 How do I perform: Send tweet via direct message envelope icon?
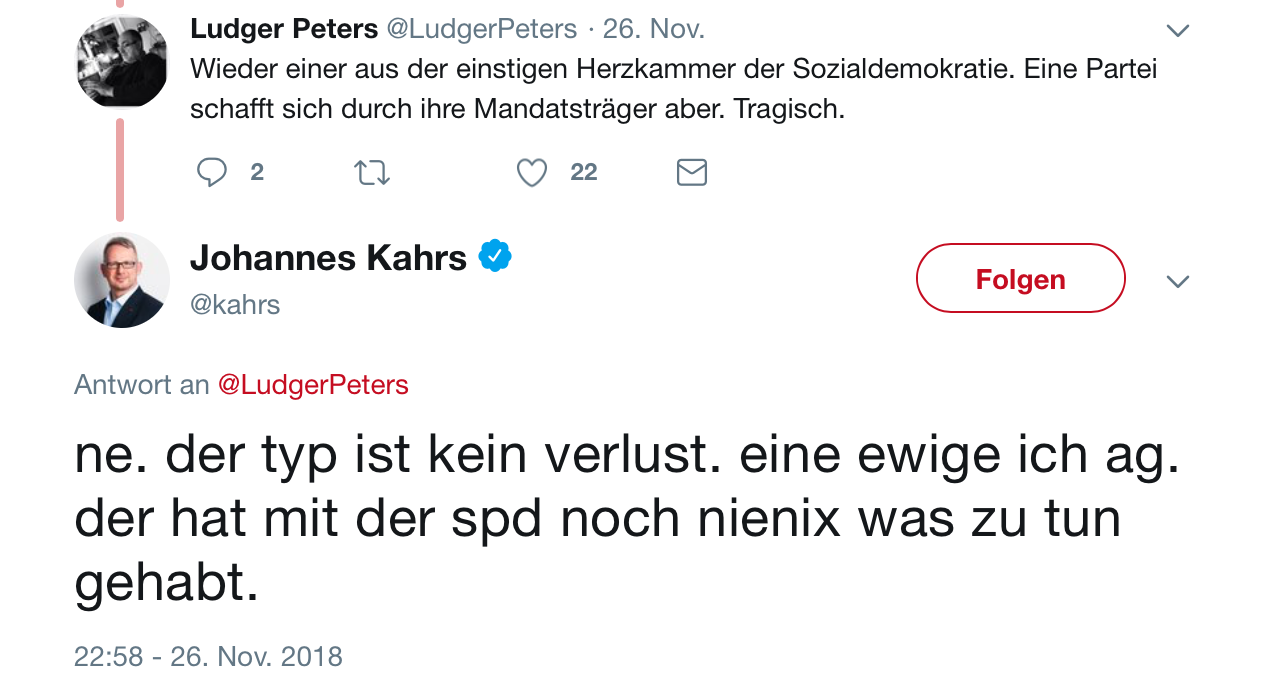692,173
